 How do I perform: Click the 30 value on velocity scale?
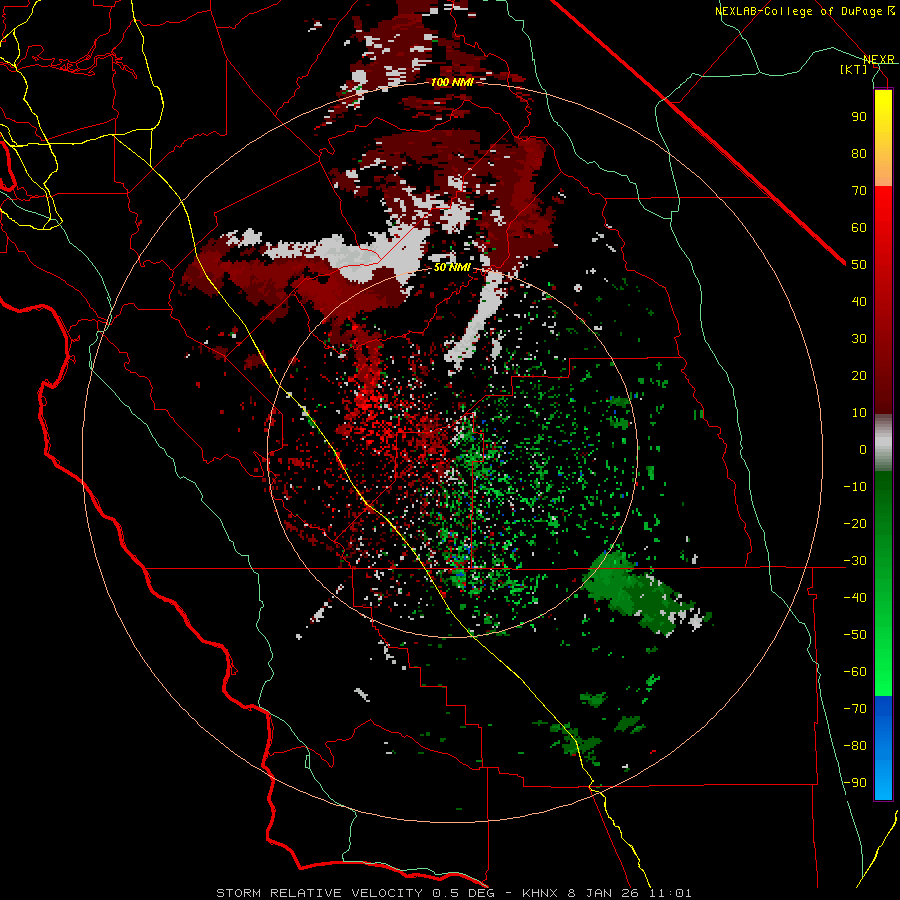[859, 339]
